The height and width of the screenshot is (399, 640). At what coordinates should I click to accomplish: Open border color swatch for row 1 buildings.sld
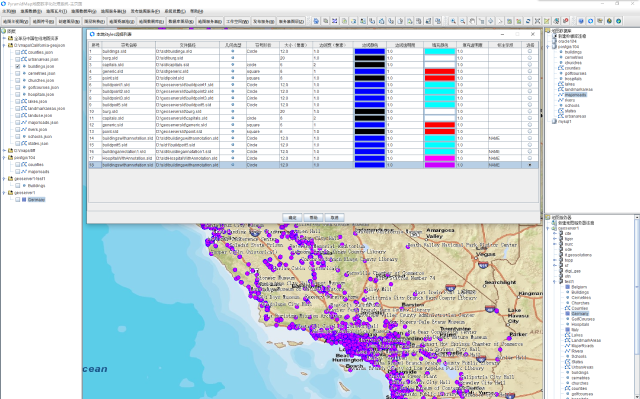[x=369, y=51]
